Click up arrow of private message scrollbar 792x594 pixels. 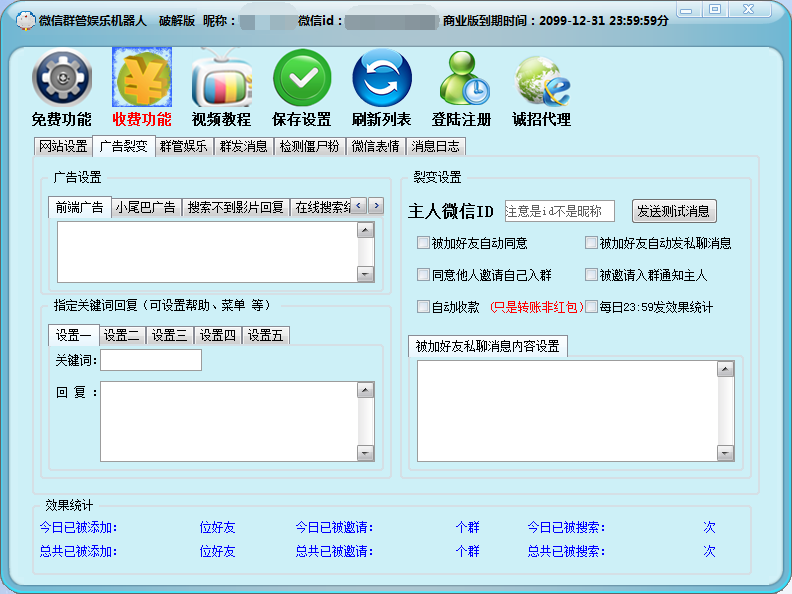tap(725, 369)
